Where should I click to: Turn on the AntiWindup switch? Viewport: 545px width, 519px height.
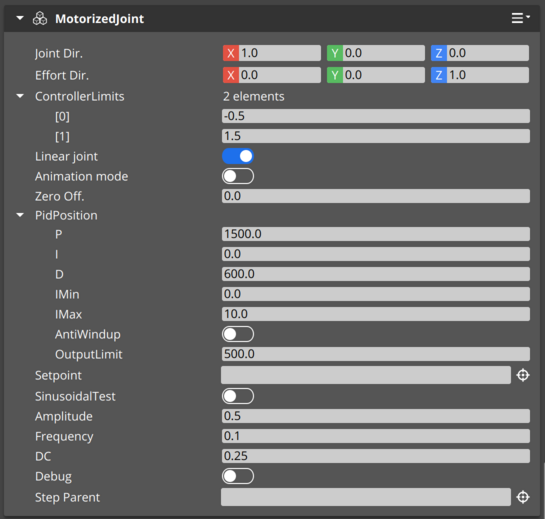point(238,334)
